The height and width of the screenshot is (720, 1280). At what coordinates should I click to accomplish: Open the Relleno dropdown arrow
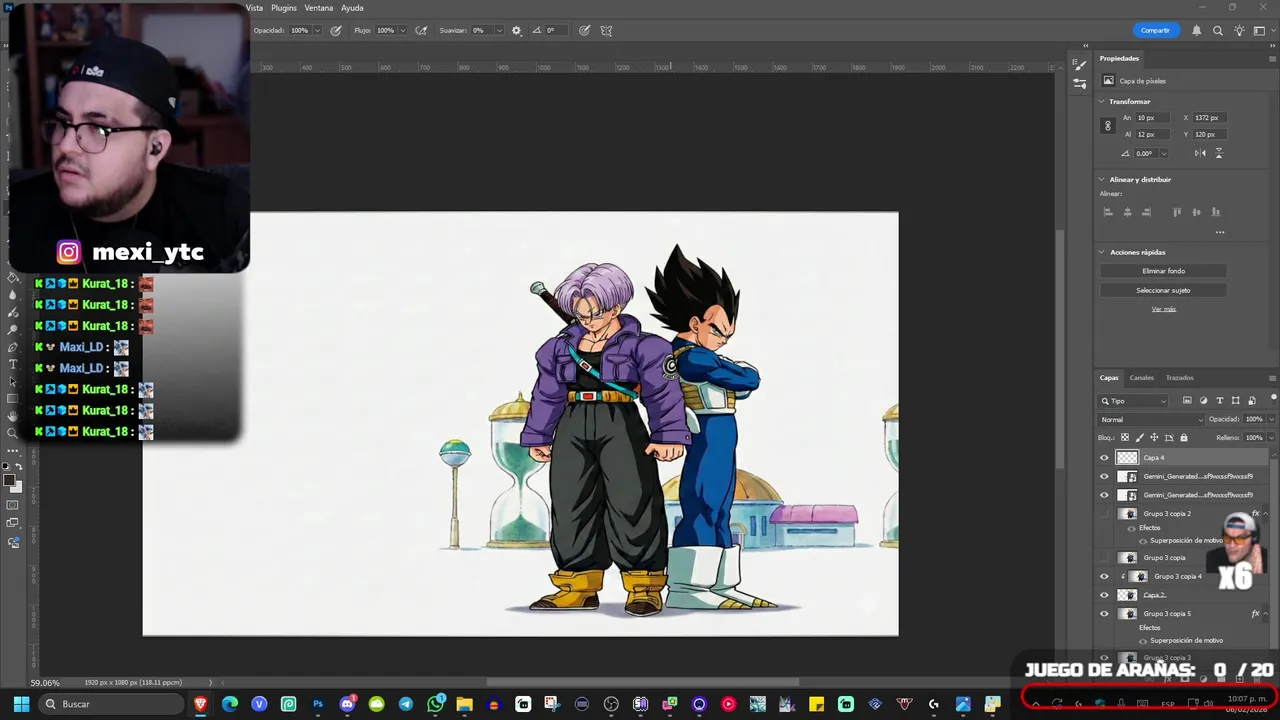(1272, 438)
